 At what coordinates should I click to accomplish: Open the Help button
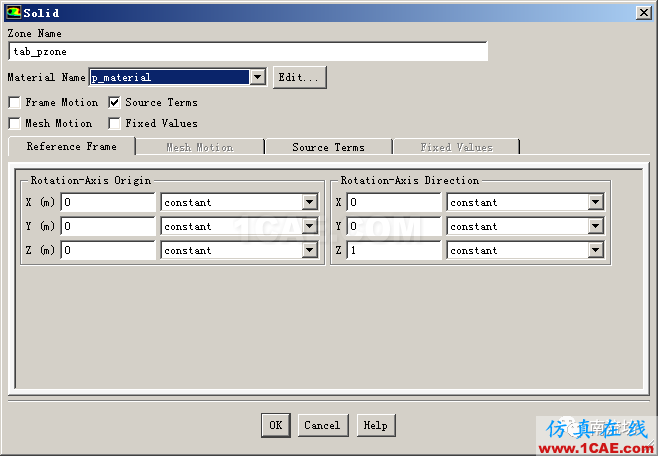(x=376, y=425)
